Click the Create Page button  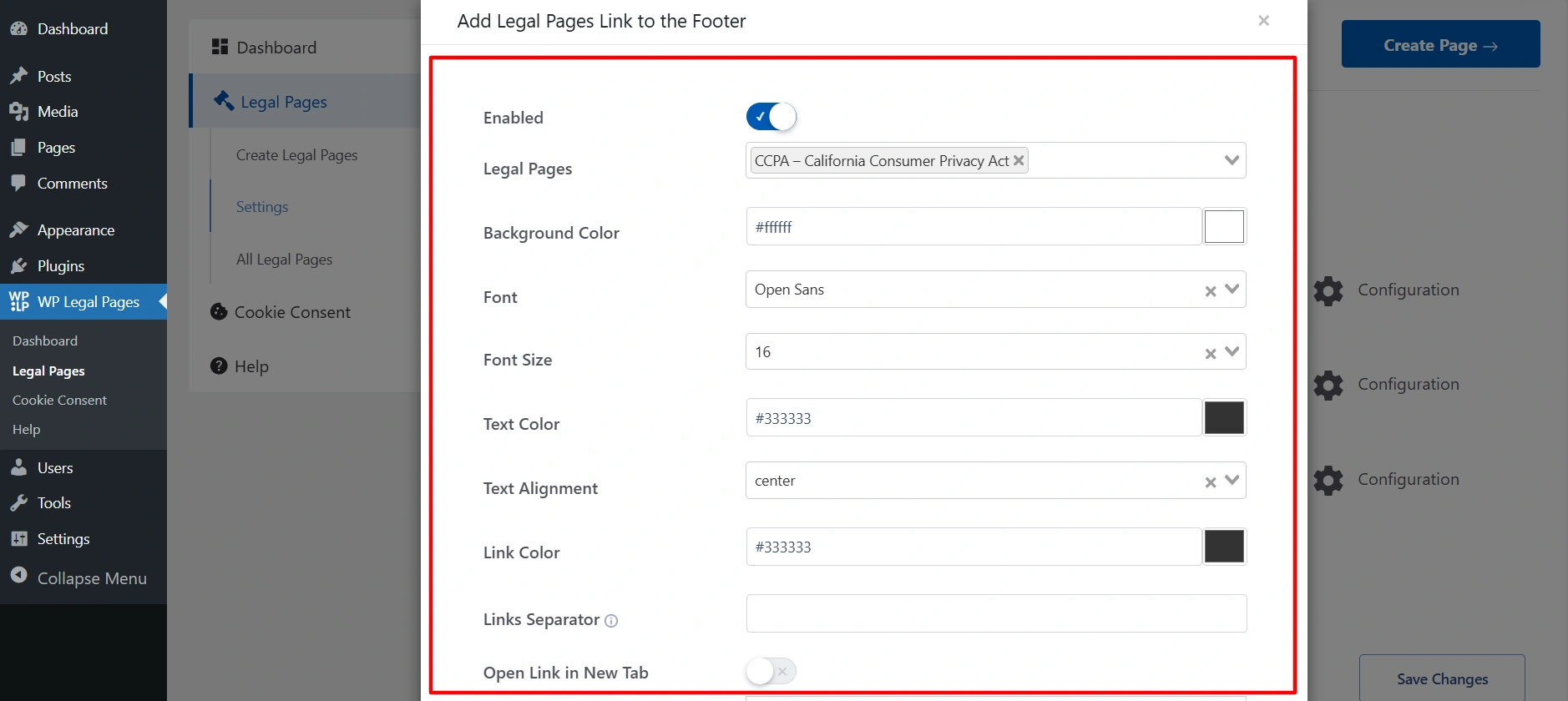coord(1440,44)
